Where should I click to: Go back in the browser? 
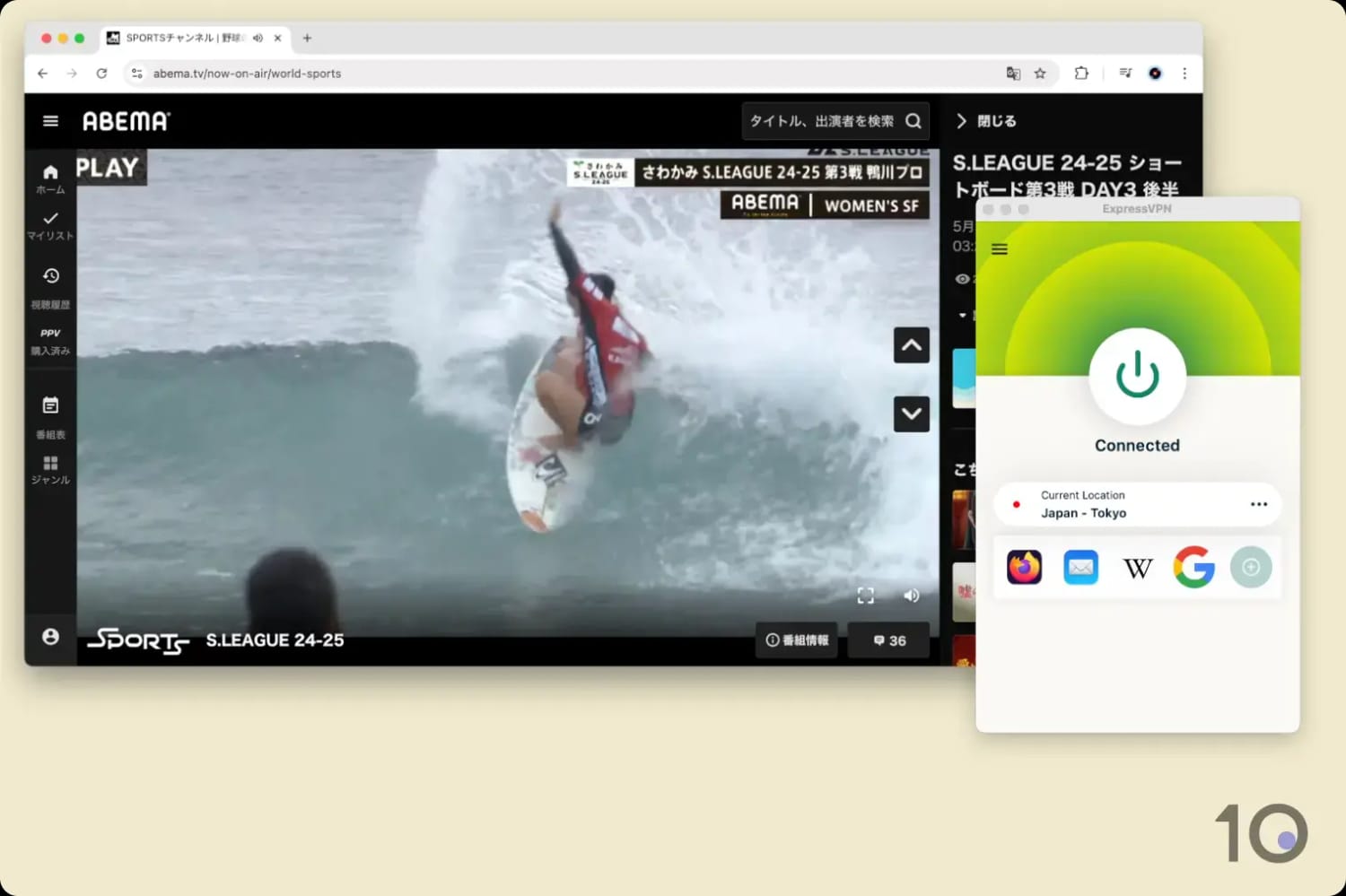click(42, 74)
